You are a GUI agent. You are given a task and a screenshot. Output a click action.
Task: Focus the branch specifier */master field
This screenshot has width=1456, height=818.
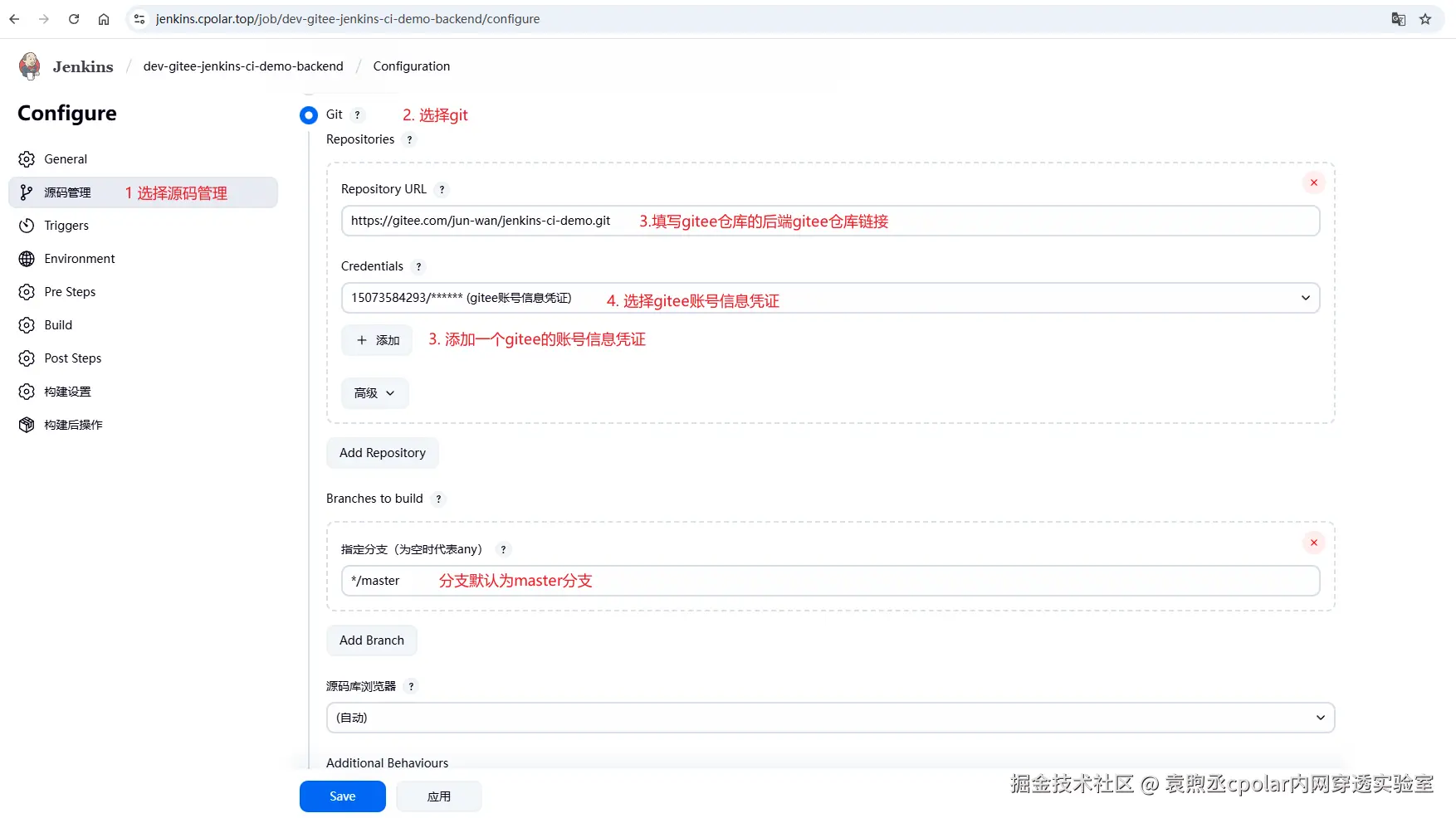tap(830, 581)
